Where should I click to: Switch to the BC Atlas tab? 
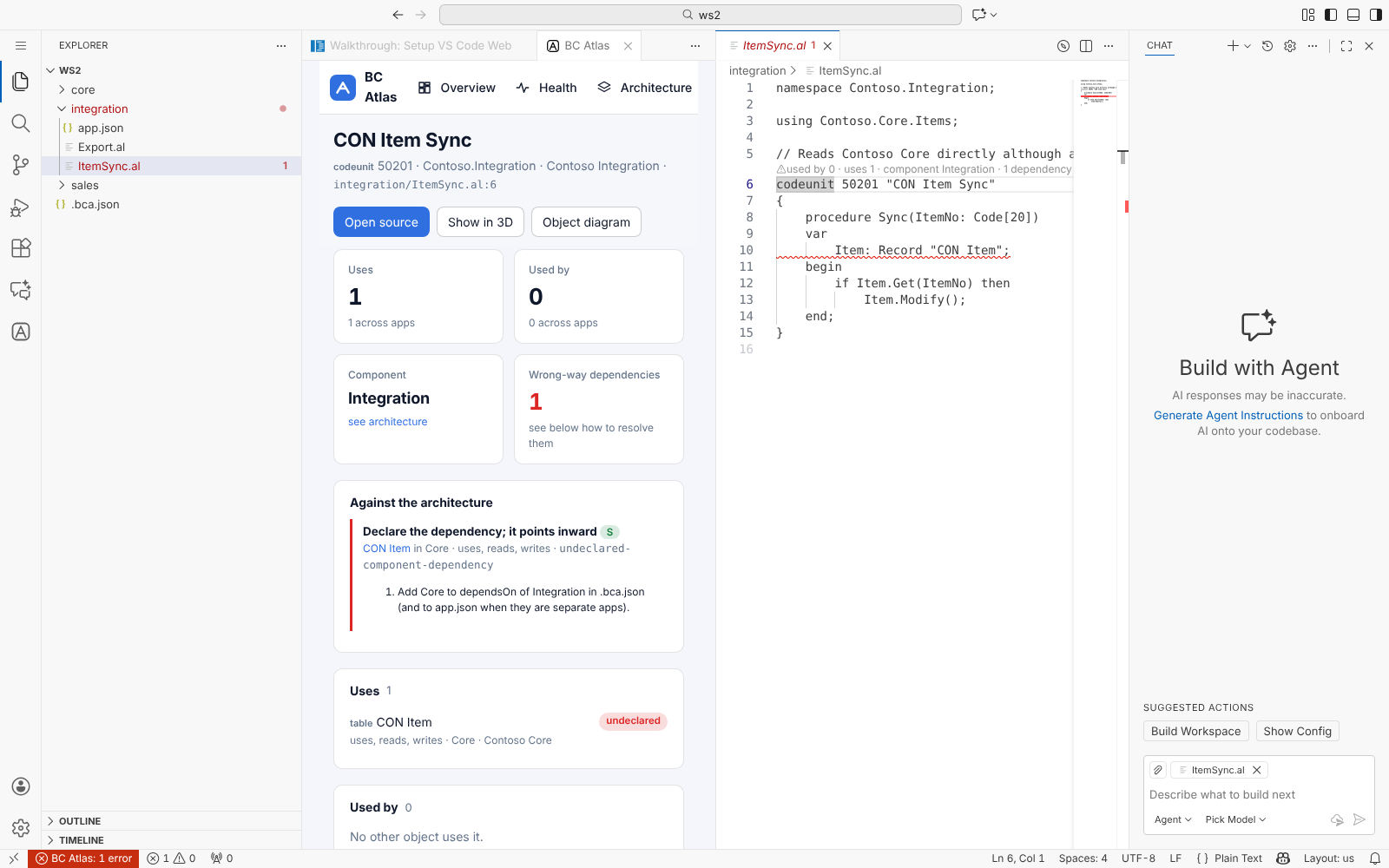[589, 46]
